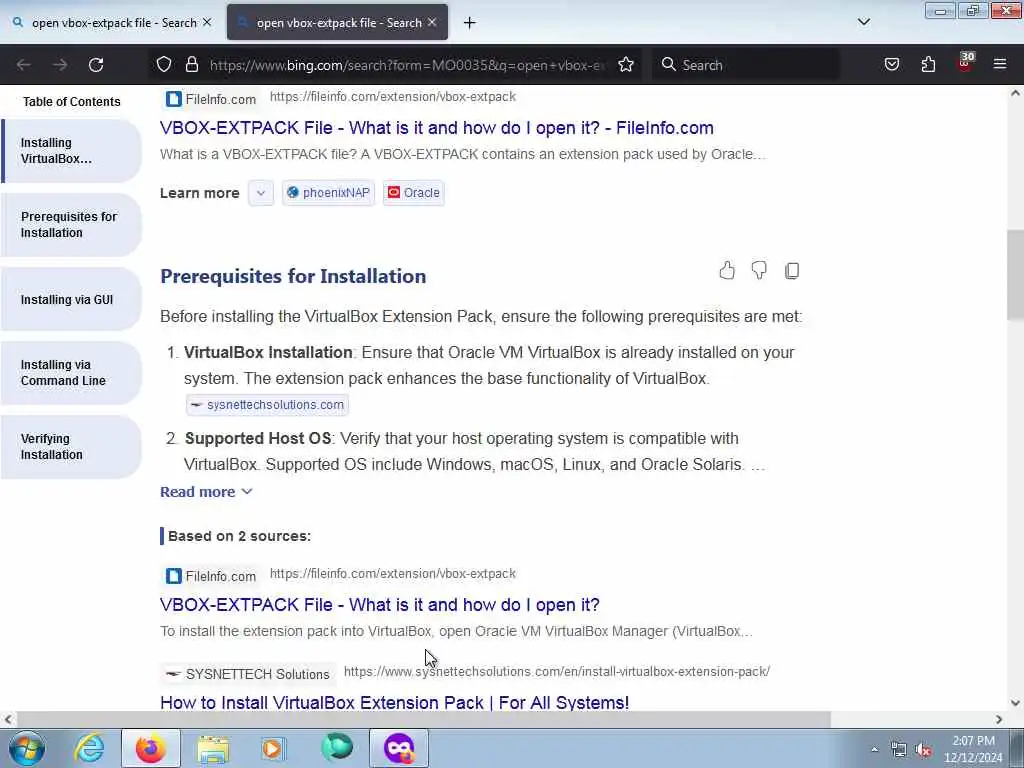Close the first open vbox-extpack tab
The image size is (1024, 768).
[x=207, y=22]
